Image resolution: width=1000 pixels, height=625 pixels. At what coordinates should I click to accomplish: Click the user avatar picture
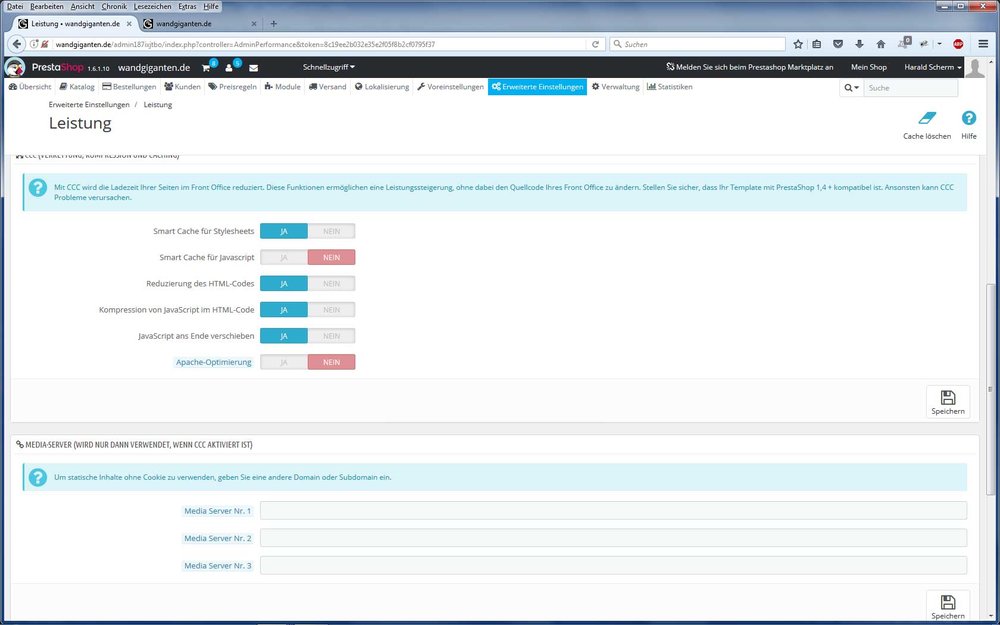click(975, 67)
